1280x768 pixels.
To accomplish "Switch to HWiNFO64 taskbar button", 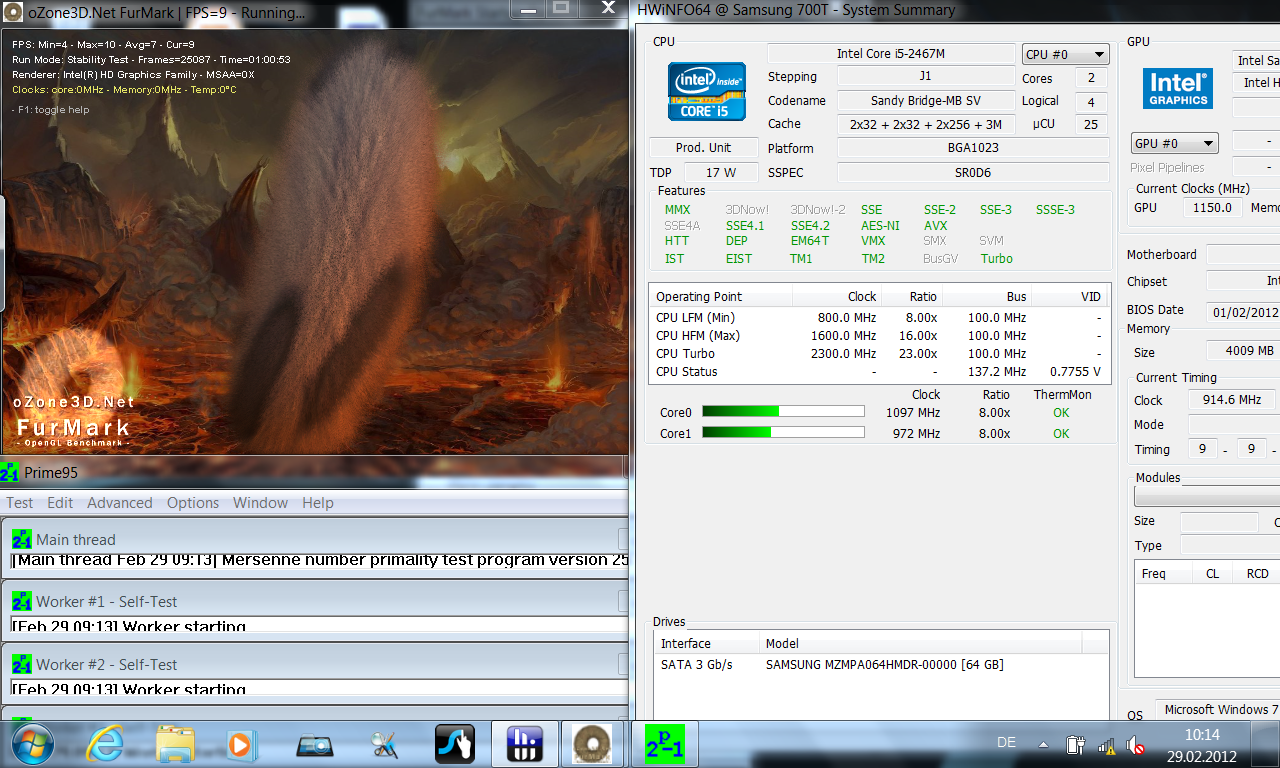I will pos(525,744).
